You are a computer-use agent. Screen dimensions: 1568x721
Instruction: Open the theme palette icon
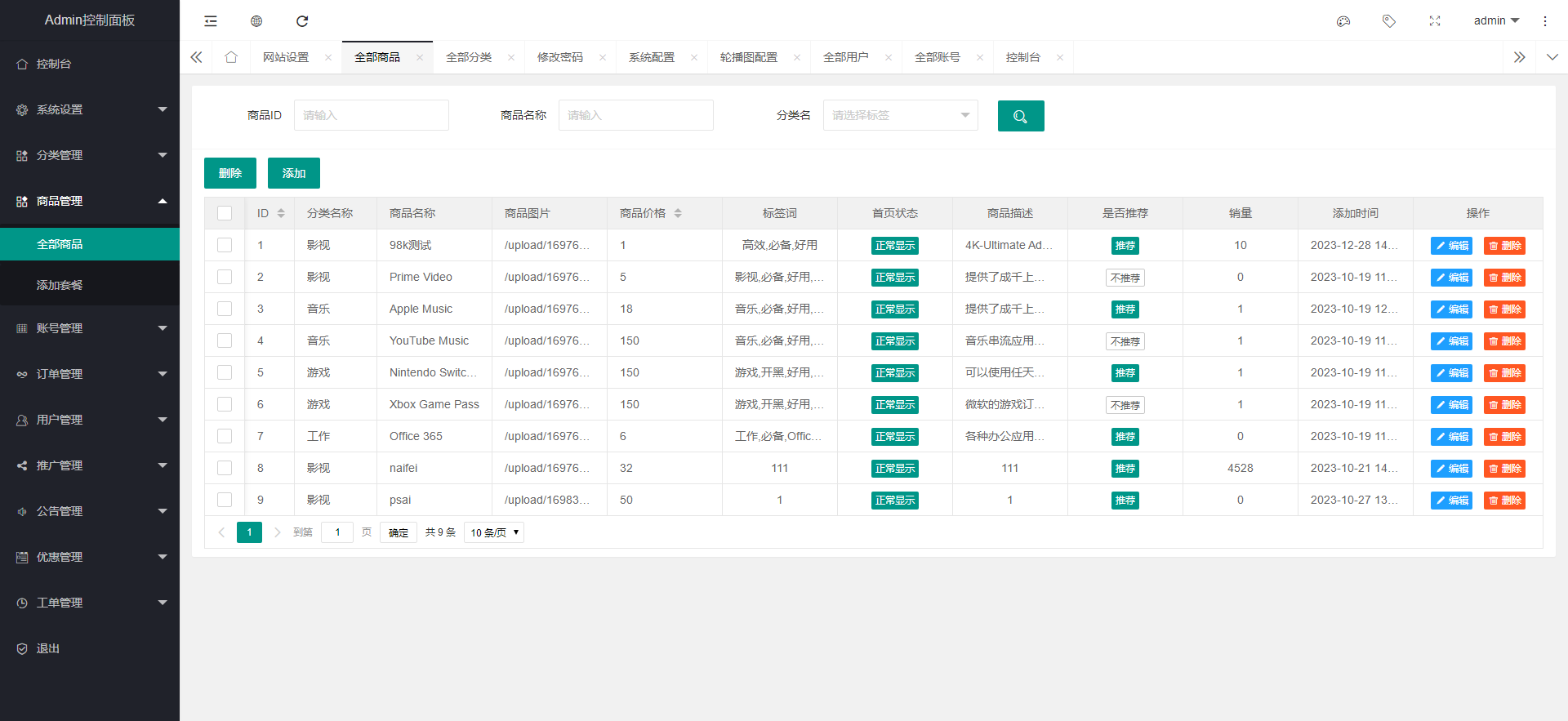click(1343, 21)
